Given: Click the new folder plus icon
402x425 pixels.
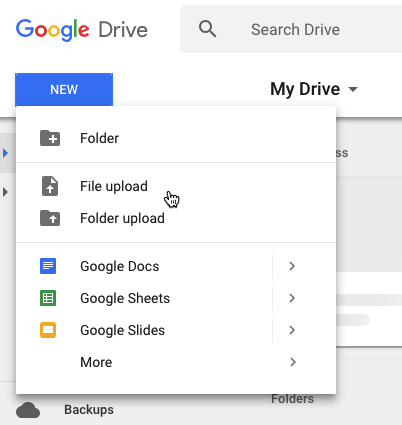Looking at the screenshot, I should point(50,138).
